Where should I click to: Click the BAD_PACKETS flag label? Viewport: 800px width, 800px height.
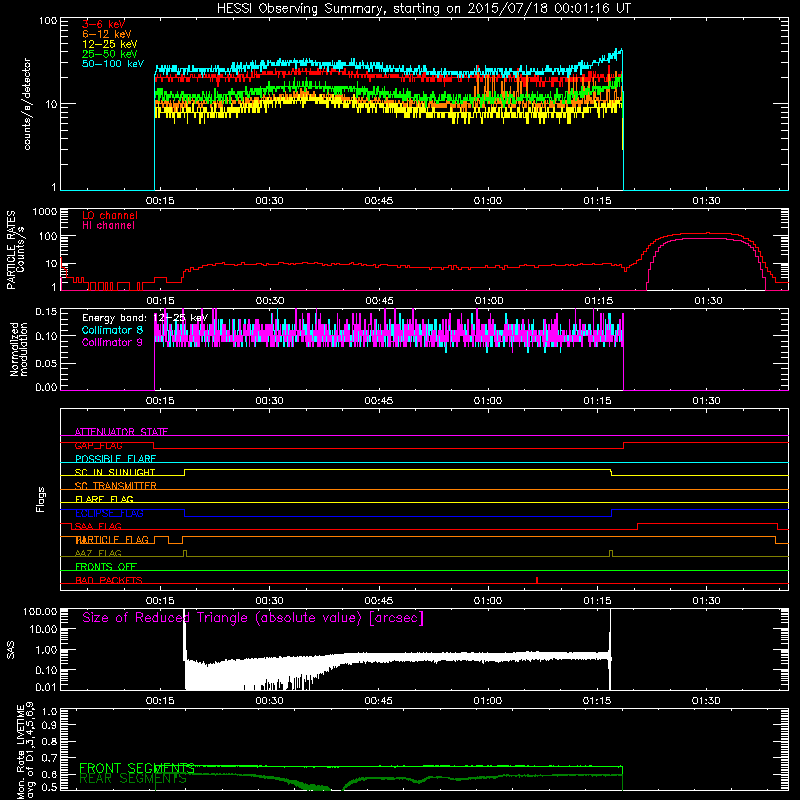pyautogui.click(x=109, y=581)
